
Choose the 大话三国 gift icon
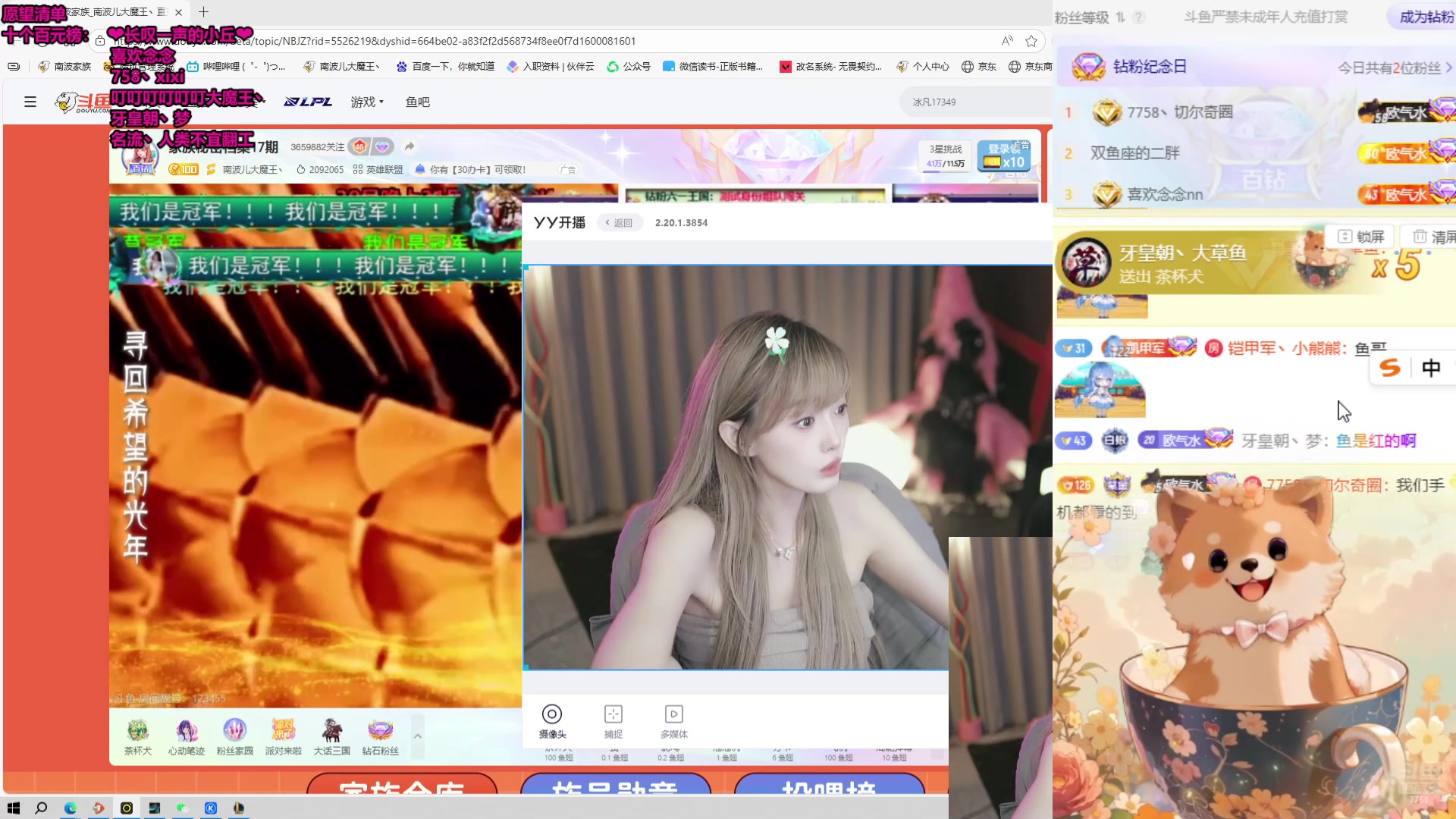[x=332, y=737]
